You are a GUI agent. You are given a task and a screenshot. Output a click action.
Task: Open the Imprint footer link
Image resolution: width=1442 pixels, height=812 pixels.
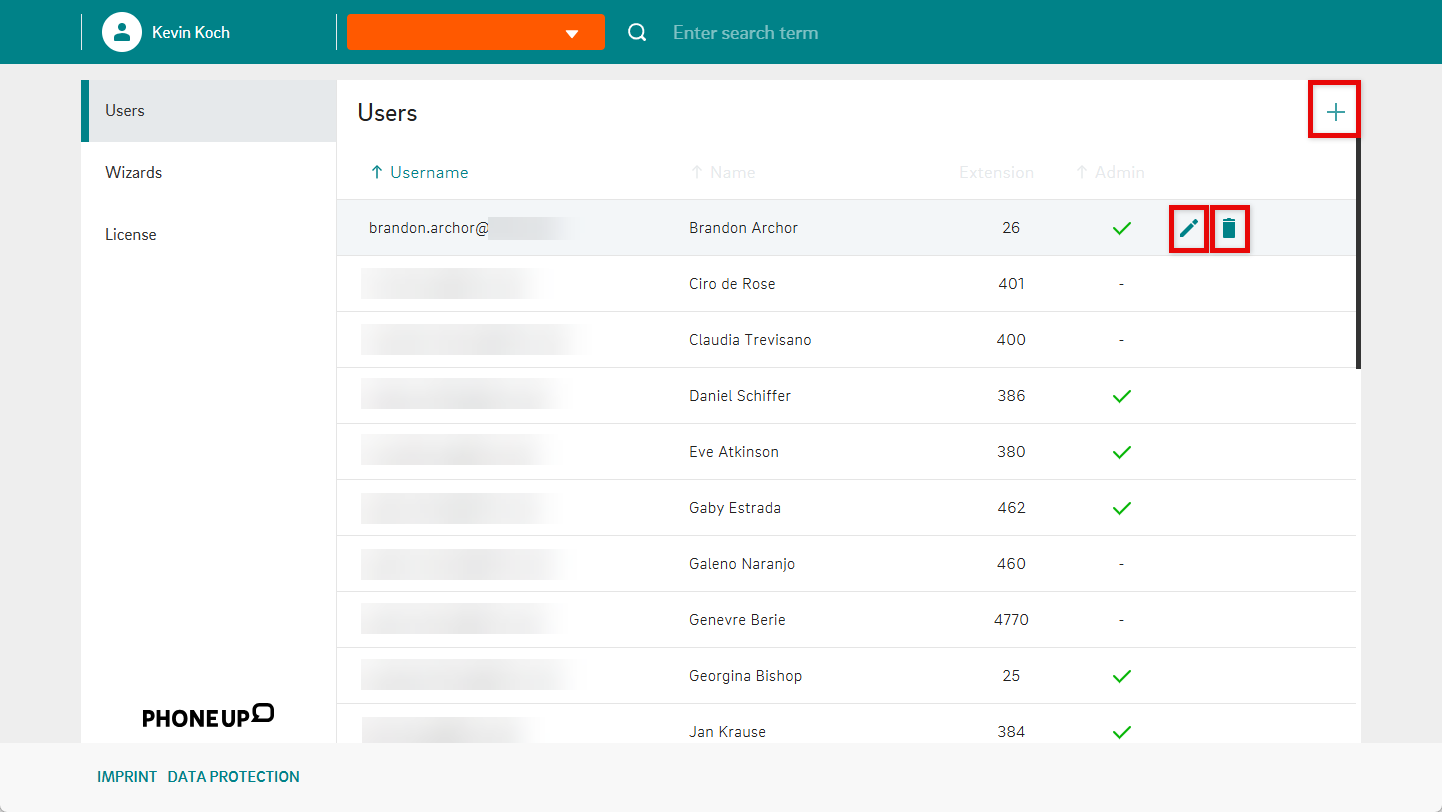tap(127, 777)
